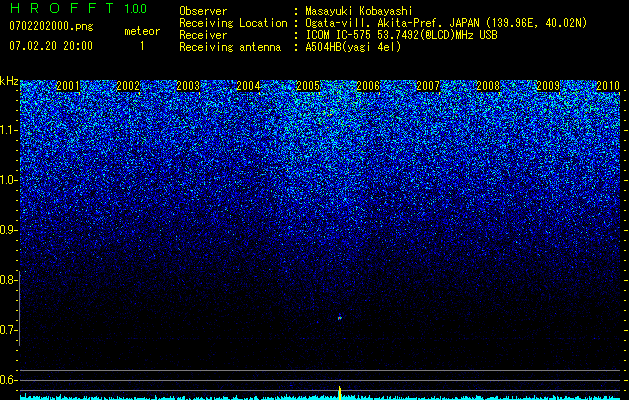Click the 2006 time marker
629x400 pixels.
pos(368,86)
